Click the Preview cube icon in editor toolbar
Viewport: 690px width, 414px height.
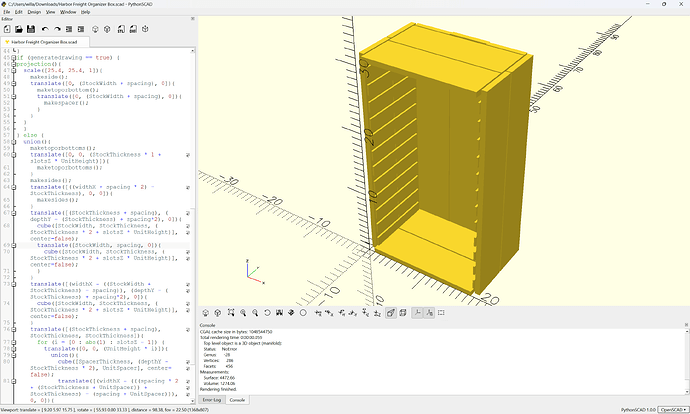[x=95, y=29]
